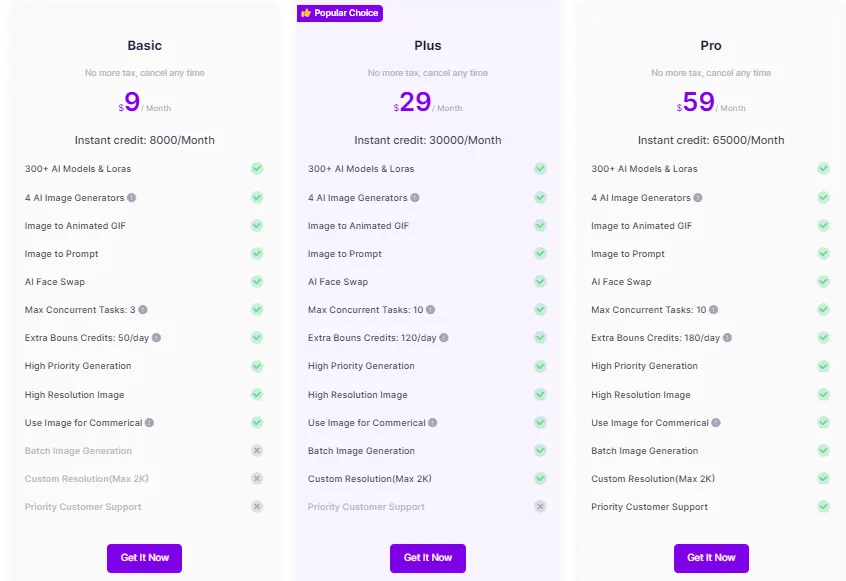Click info icon next to Pro 4 AI Image Generators
This screenshot has height=581, width=846.
[698, 198]
